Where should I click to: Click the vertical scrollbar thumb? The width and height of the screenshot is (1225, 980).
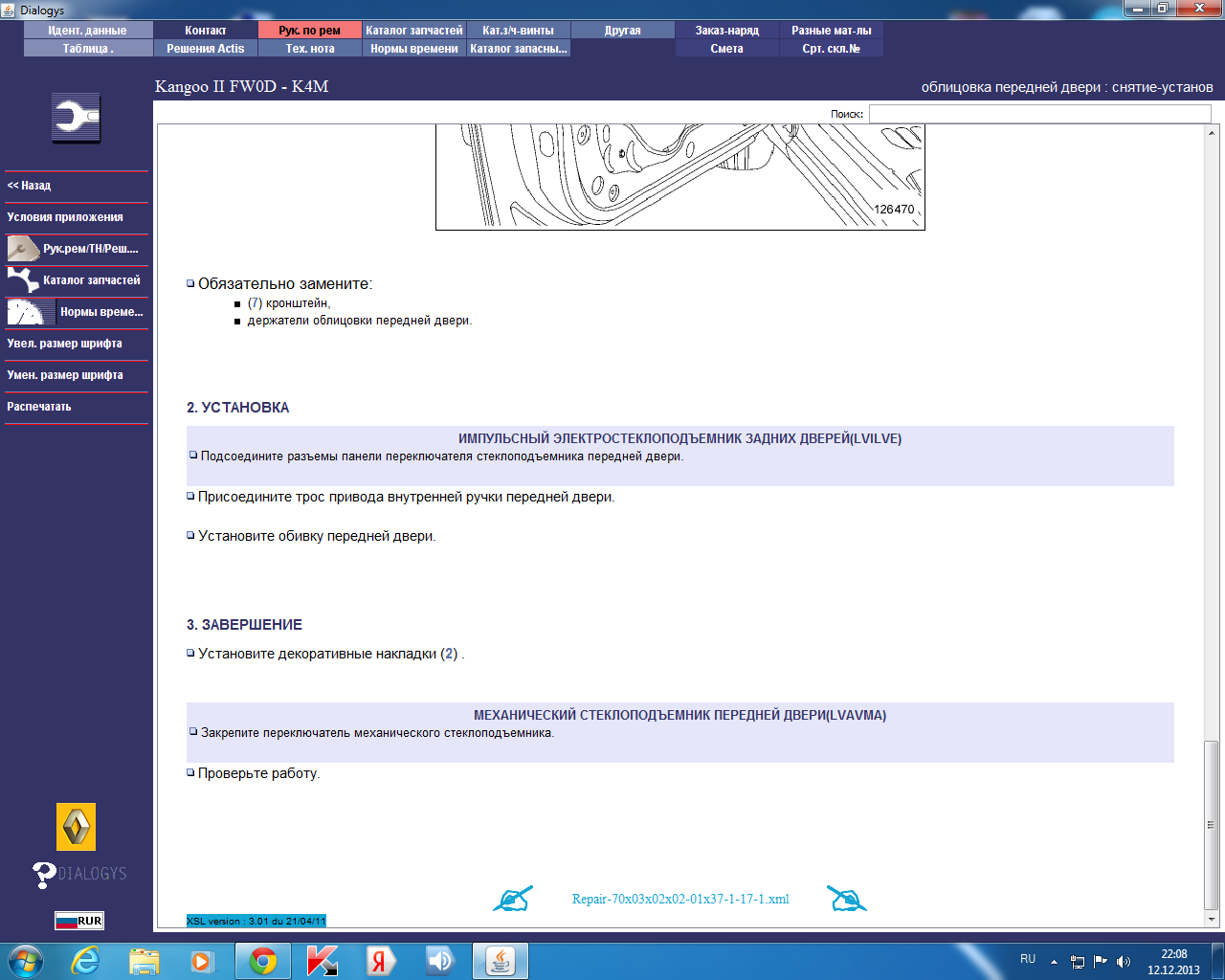1212,825
